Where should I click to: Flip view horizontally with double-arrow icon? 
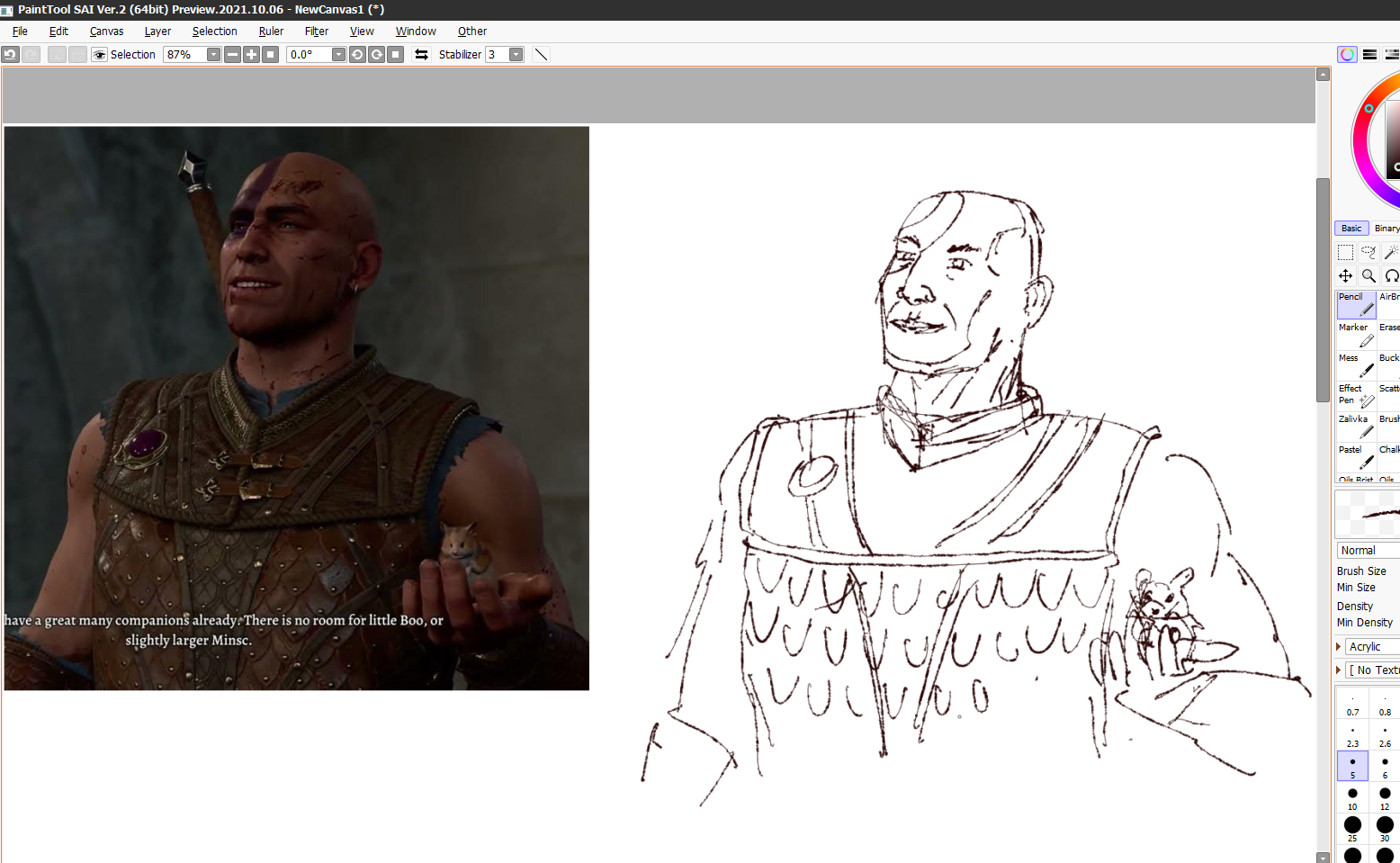[421, 55]
